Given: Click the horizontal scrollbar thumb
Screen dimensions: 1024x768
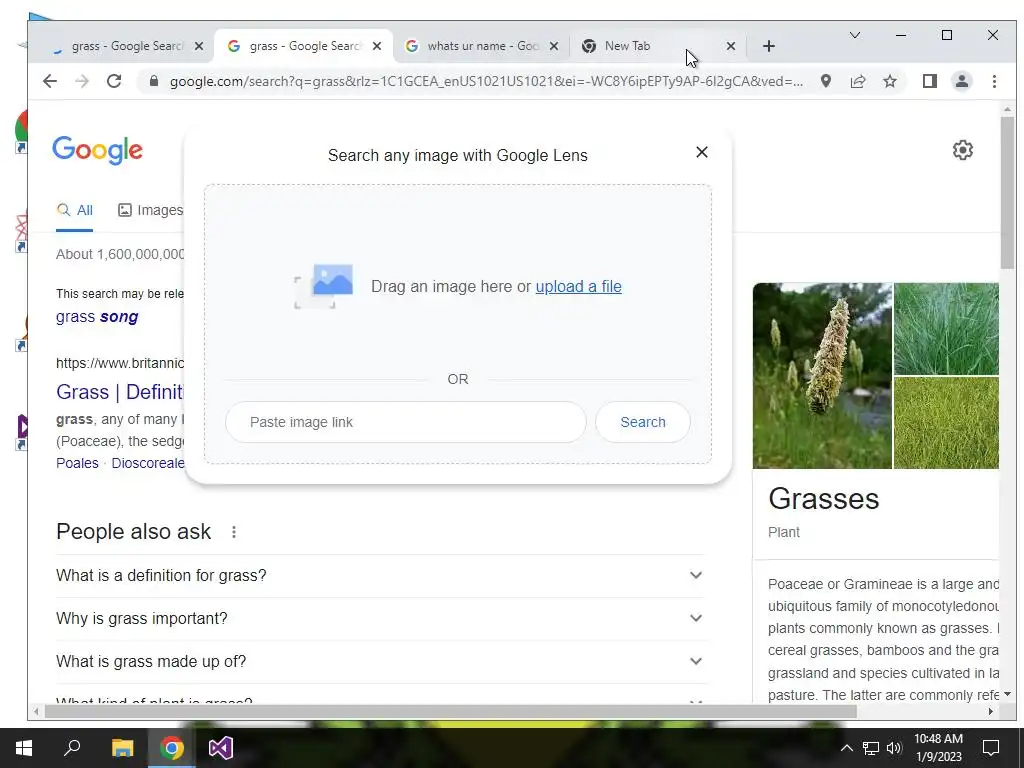Looking at the screenshot, I should click(x=450, y=711).
